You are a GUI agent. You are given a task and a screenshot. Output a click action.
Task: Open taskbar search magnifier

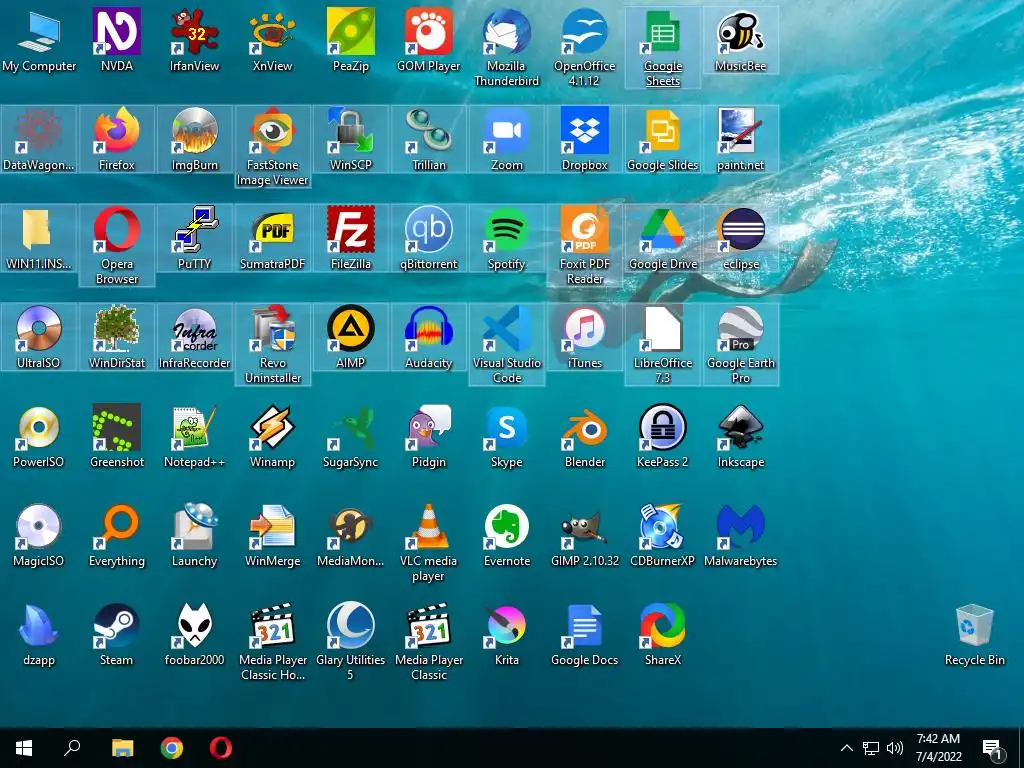(72, 748)
